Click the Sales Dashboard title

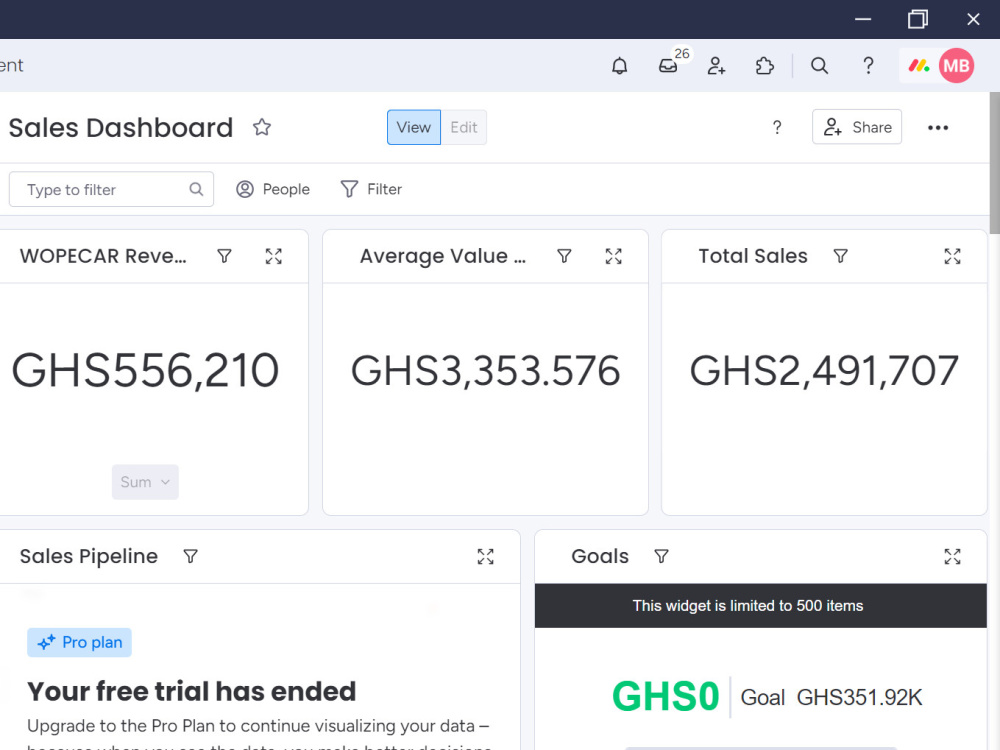click(x=121, y=128)
